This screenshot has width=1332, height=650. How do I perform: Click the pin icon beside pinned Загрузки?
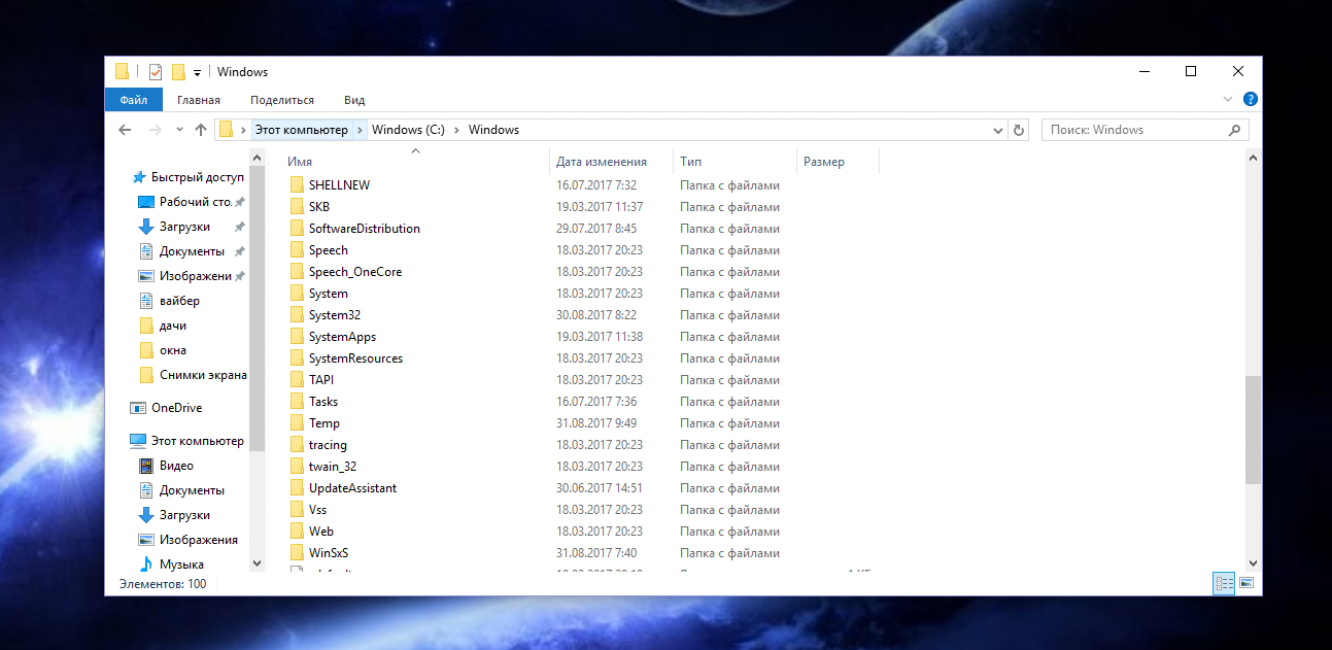pyautogui.click(x=240, y=227)
